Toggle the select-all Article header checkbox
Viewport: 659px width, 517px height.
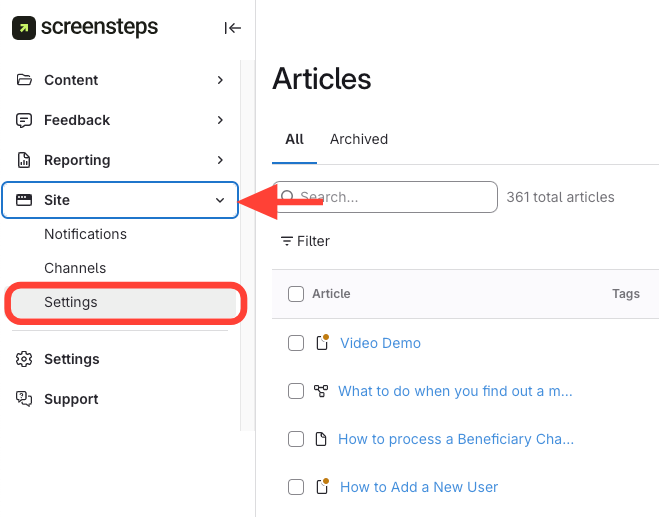296,294
